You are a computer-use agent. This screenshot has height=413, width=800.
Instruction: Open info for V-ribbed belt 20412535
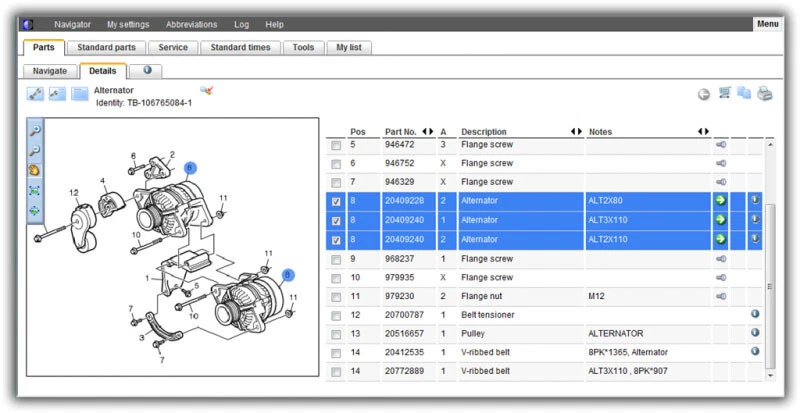coord(756,351)
